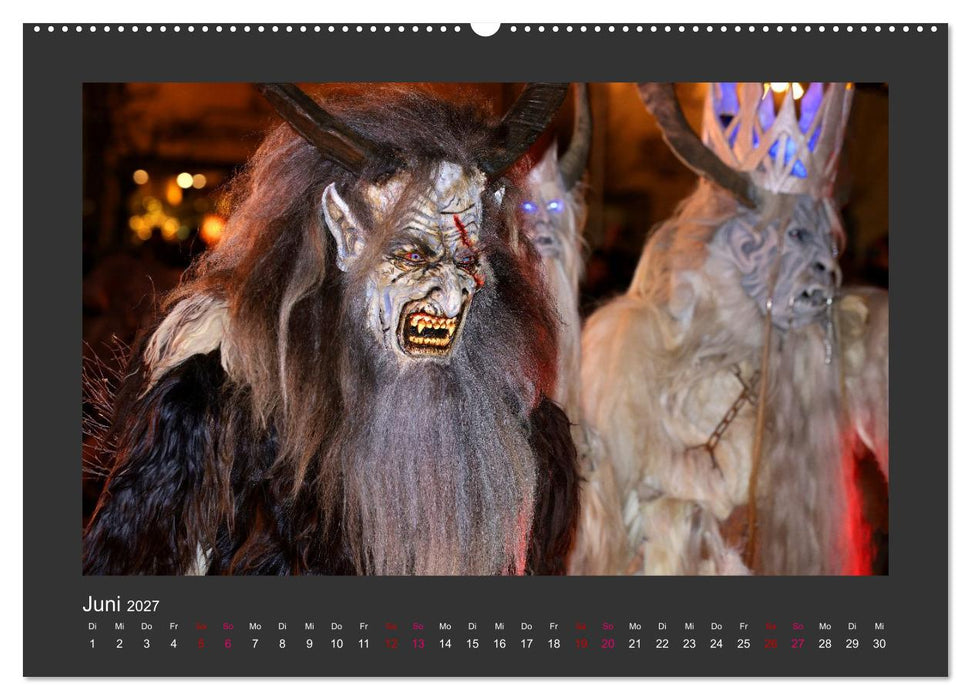Viewport: 971px width, 700px height.
Task: Choose pink Sunday date 13
Action: (x=418, y=644)
